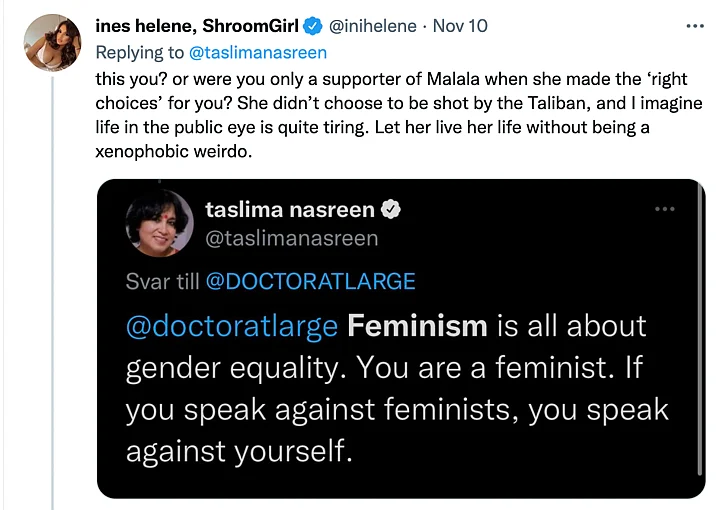720x510 pixels.
Task: Click the grey thread line below the avatar
Action: coord(51,300)
